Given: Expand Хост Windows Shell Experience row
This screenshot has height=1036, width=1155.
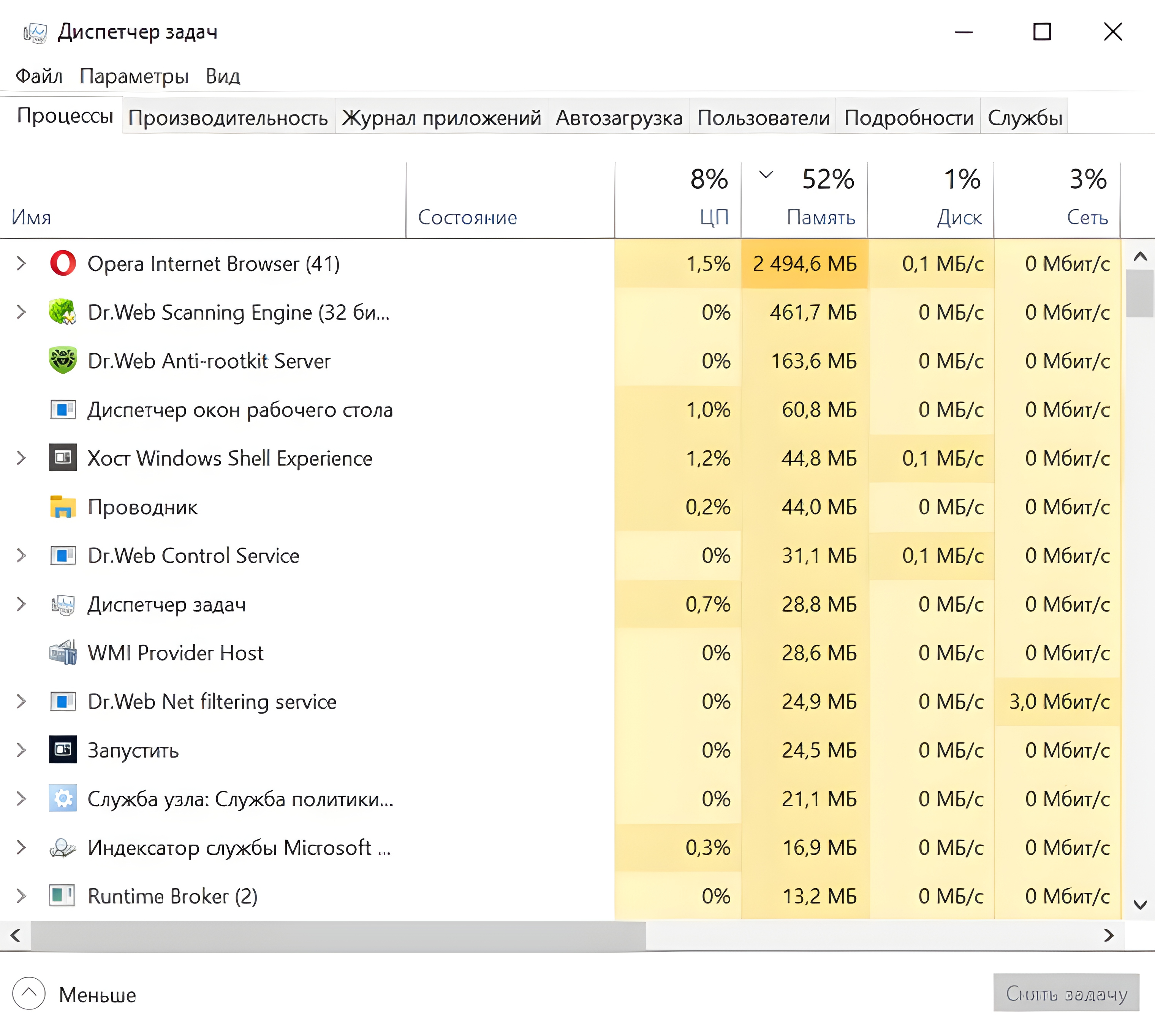Looking at the screenshot, I should pyautogui.click(x=21, y=458).
